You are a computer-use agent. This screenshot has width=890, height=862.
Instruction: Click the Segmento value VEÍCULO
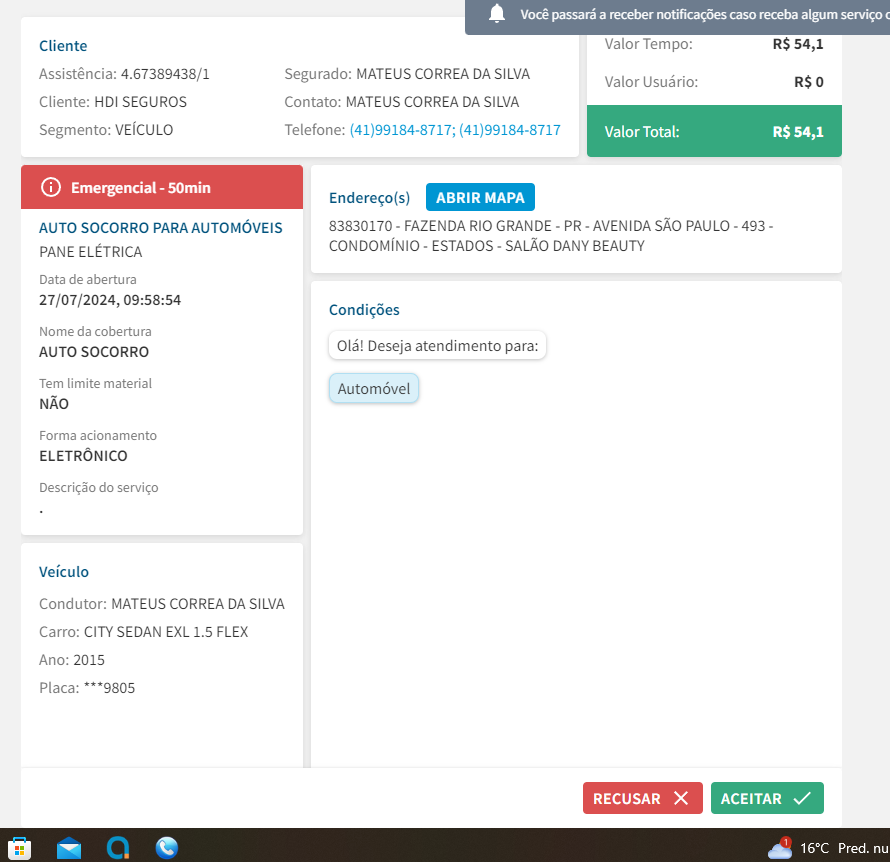(144, 130)
